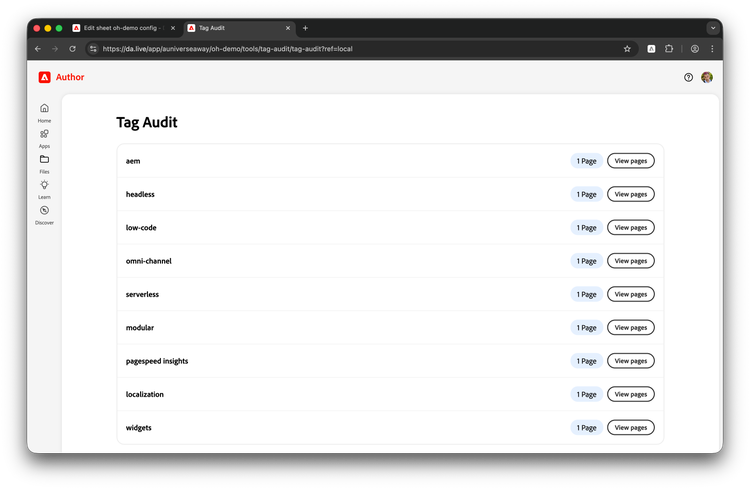
Task: Open the browser extensions puzzle icon
Action: coord(670,48)
